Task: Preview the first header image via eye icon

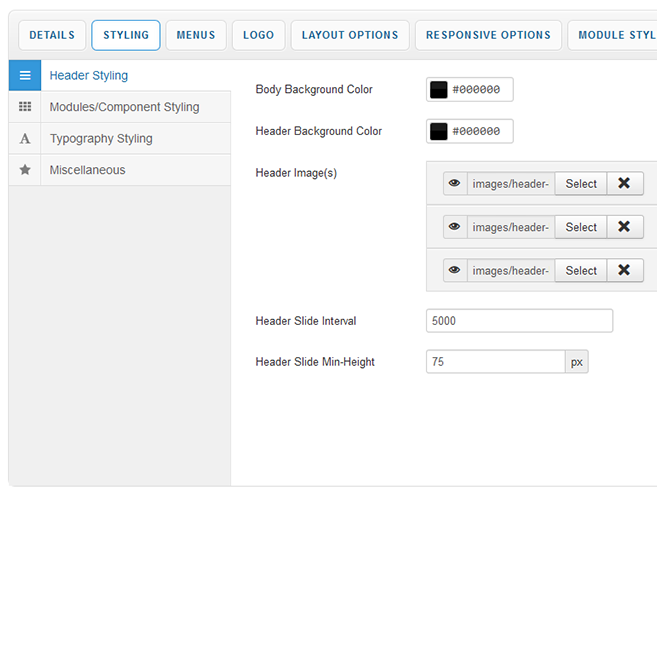Action: point(455,184)
